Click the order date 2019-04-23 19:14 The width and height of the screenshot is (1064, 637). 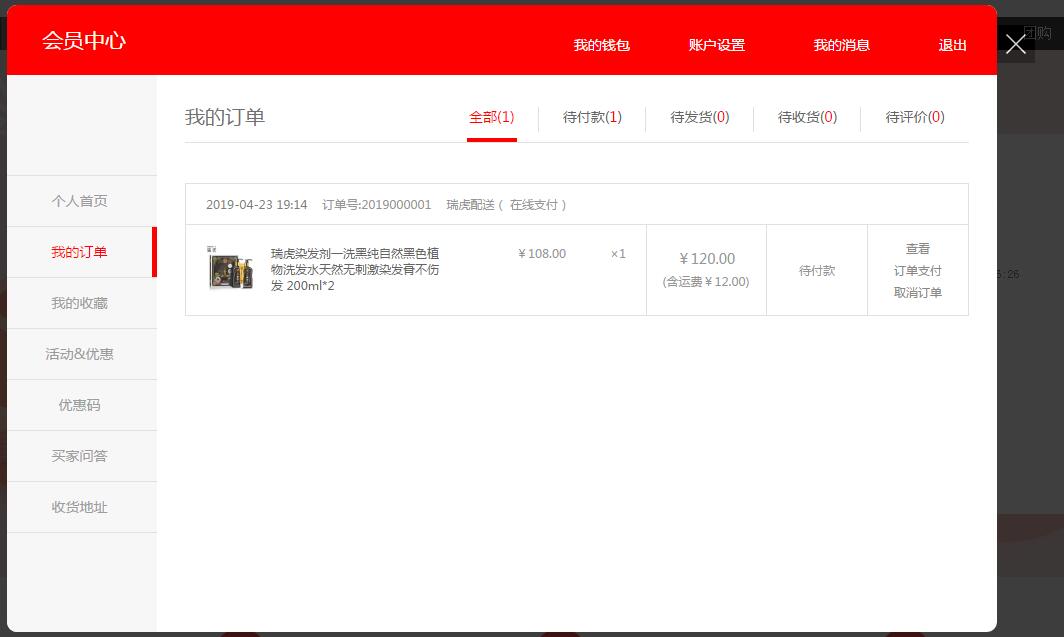point(256,205)
